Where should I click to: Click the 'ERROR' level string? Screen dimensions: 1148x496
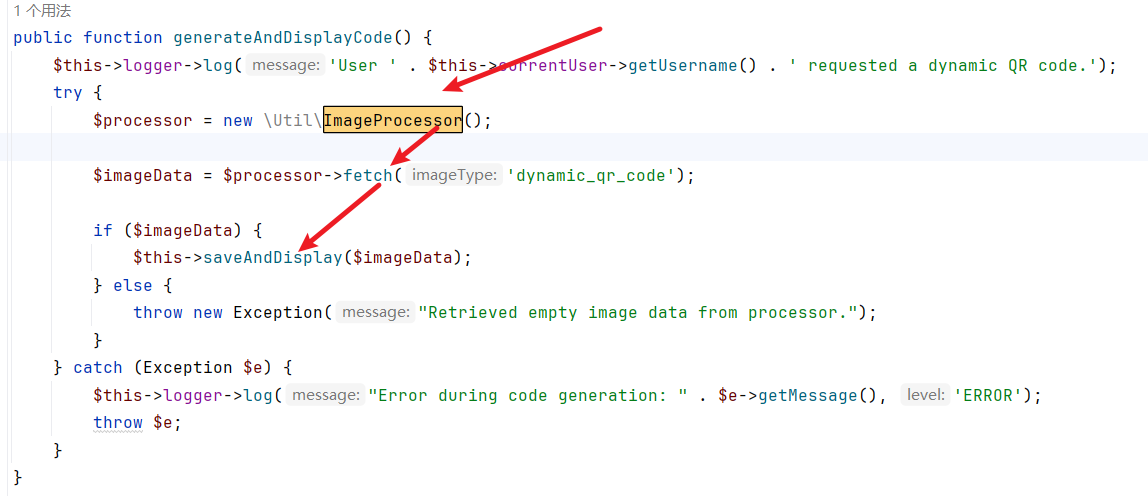987,396
